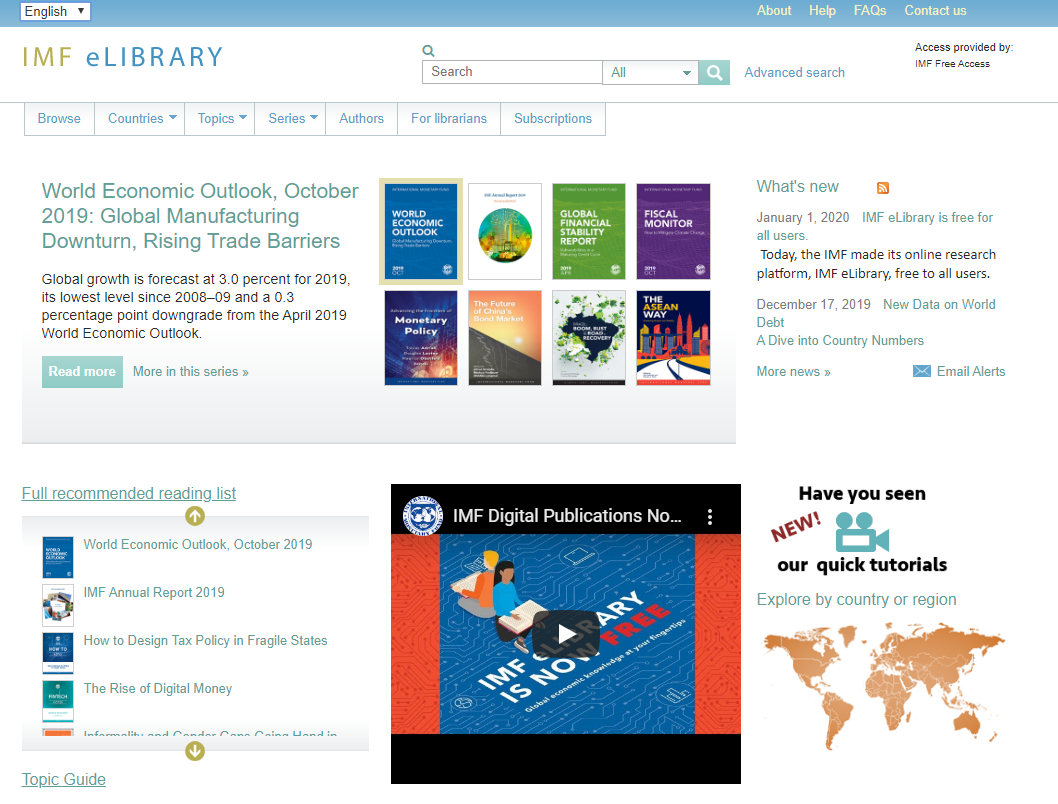Expand the Series menu
1058x804 pixels.
point(292,119)
